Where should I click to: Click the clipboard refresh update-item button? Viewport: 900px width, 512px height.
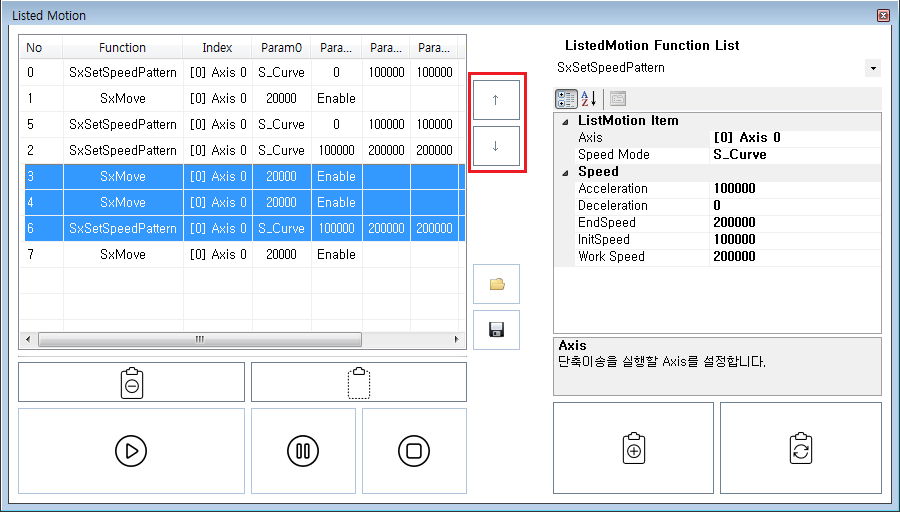point(800,448)
